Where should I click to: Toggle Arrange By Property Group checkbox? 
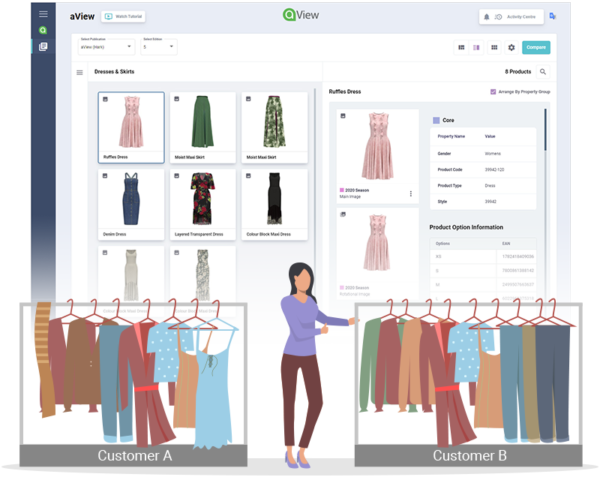click(x=493, y=91)
